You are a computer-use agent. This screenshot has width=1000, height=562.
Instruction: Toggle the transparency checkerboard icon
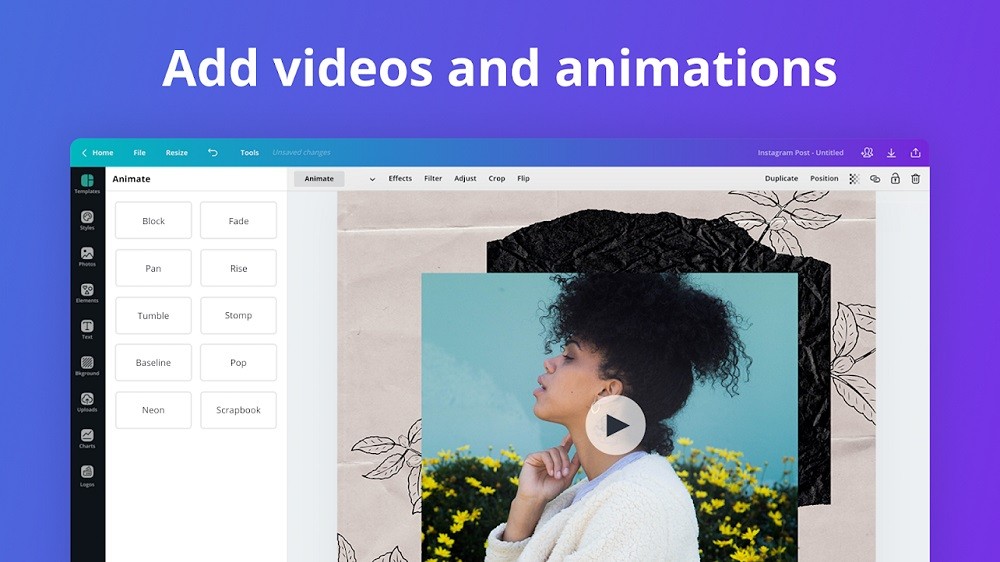(x=854, y=179)
